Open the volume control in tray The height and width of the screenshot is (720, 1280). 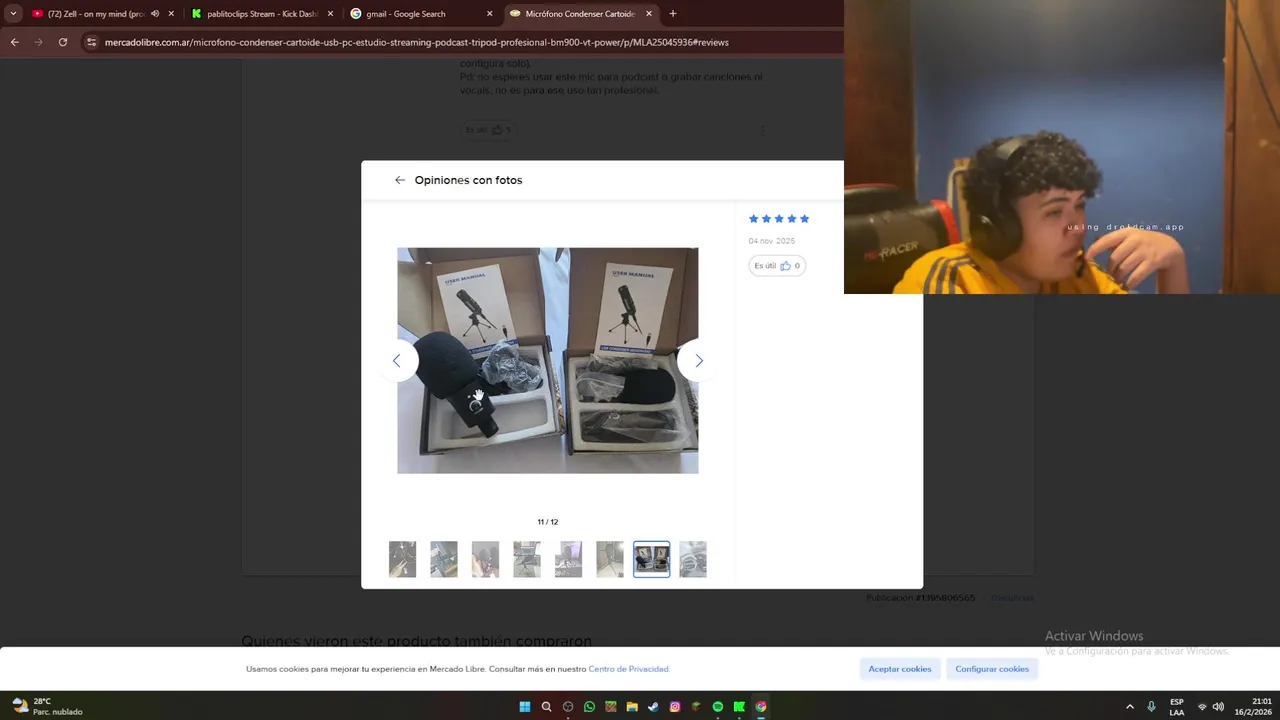[x=1218, y=706]
